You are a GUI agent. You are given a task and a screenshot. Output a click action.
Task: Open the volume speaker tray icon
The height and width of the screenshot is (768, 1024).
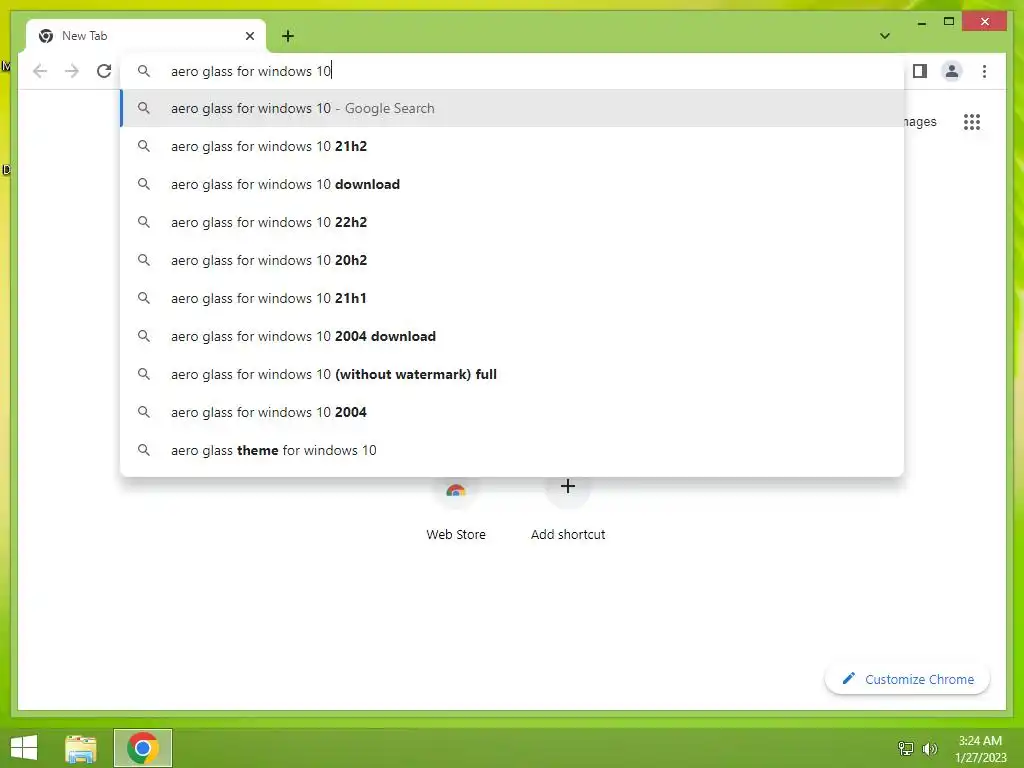click(930, 748)
